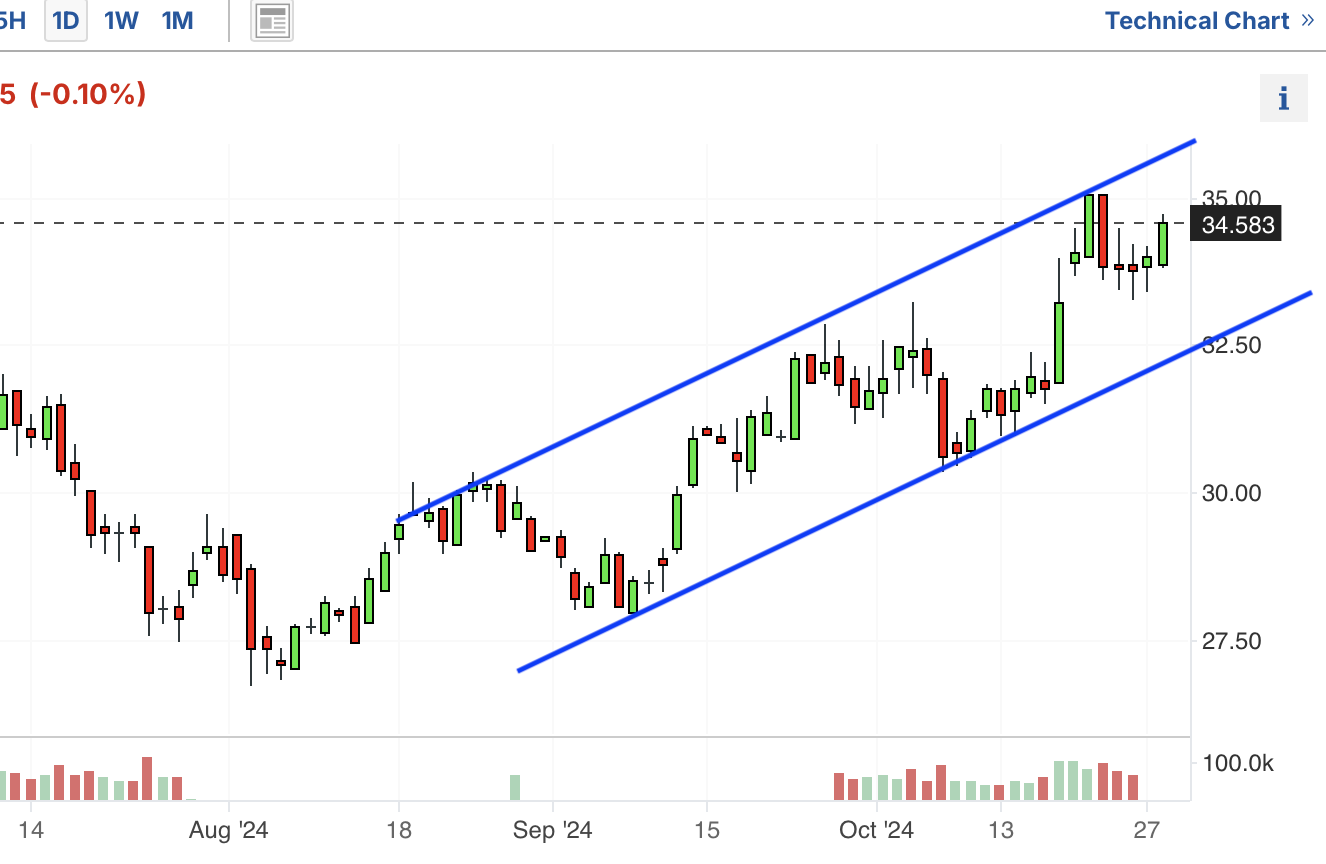The width and height of the screenshot is (1326, 864).
Task: Switch to the 1M timeframe
Action: (x=177, y=20)
